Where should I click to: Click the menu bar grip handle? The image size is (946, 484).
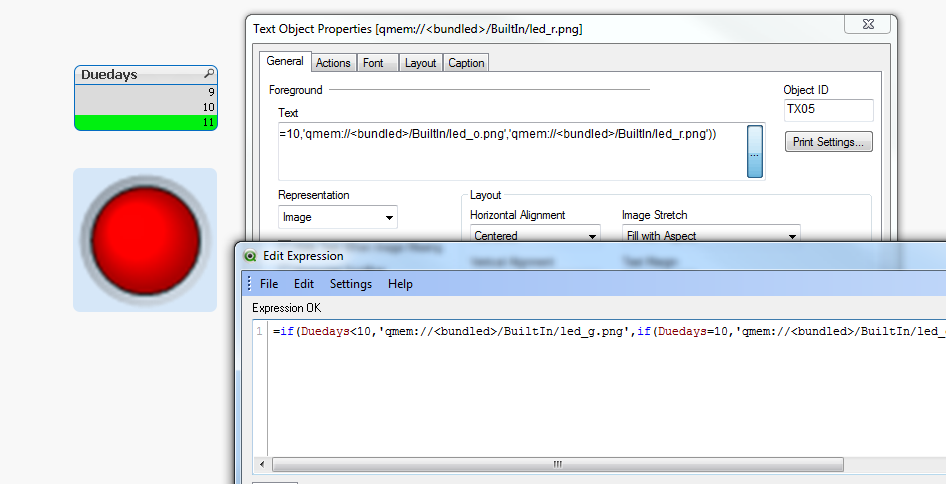pyautogui.click(x=249, y=284)
